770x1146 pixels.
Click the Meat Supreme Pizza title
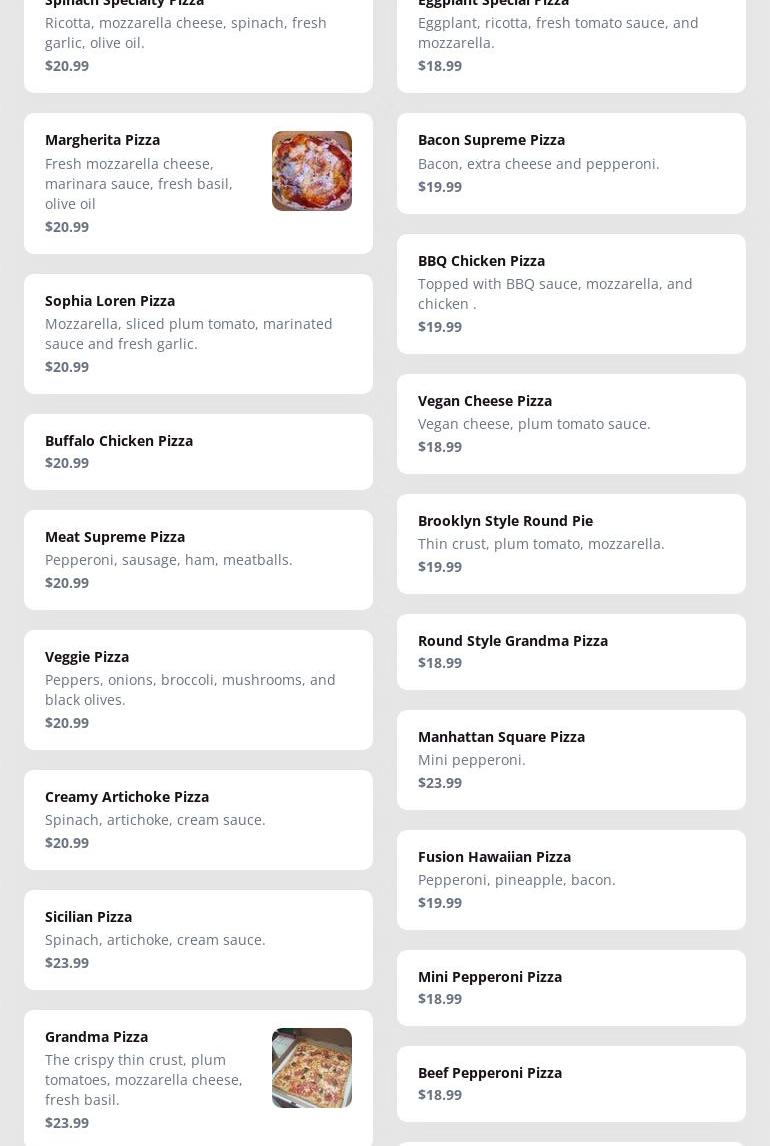pyautogui.click(x=115, y=537)
